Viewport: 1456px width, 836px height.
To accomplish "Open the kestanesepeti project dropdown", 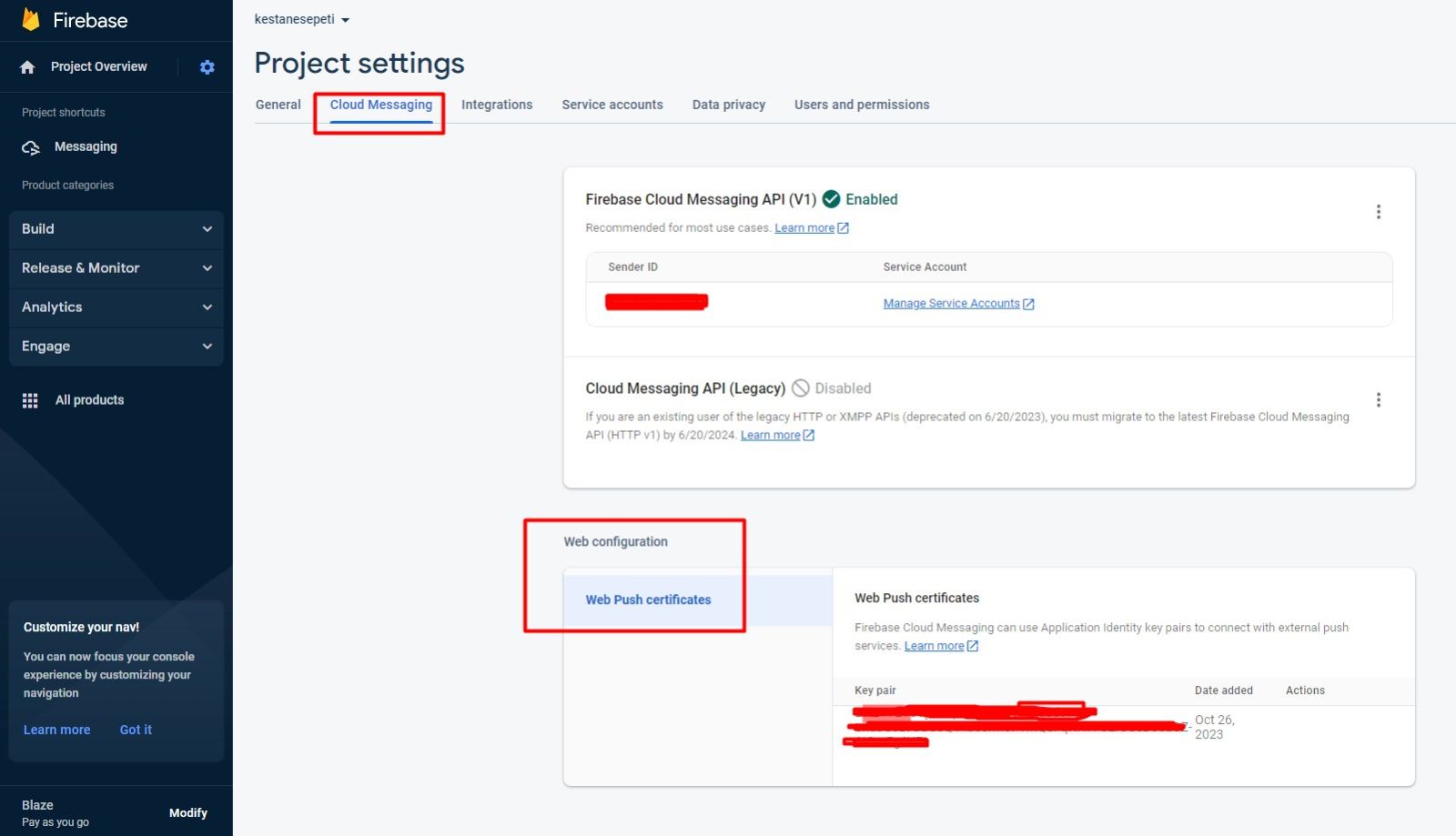I will tap(302, 19).
